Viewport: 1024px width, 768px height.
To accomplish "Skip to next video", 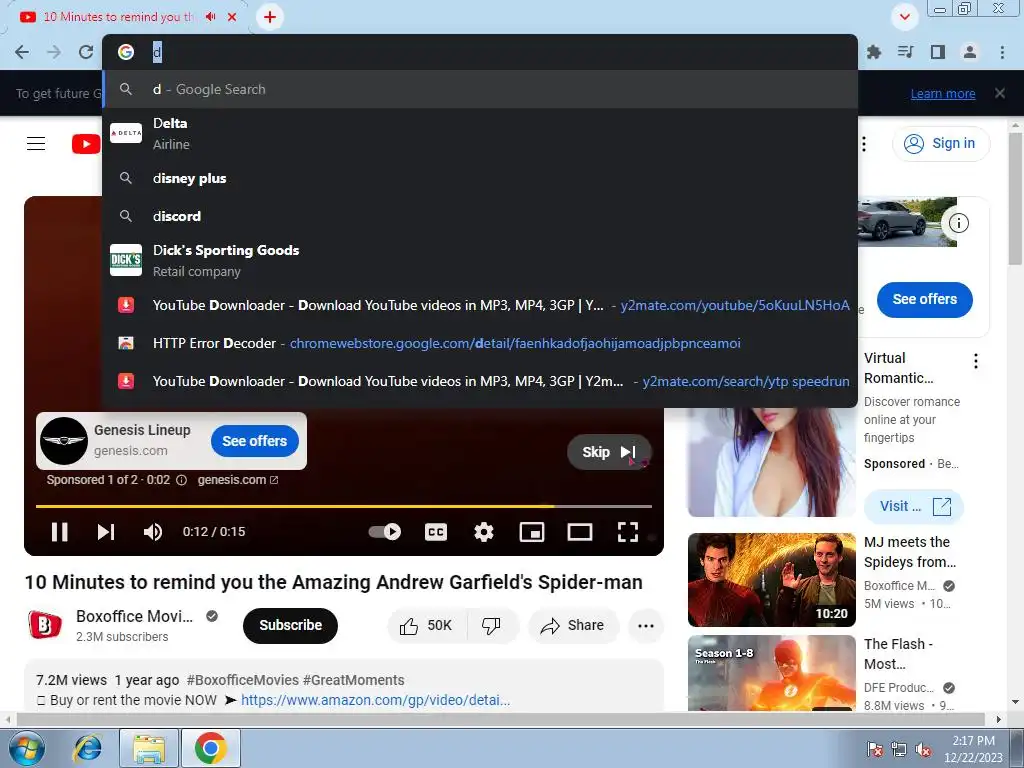I will pos(106,532).
